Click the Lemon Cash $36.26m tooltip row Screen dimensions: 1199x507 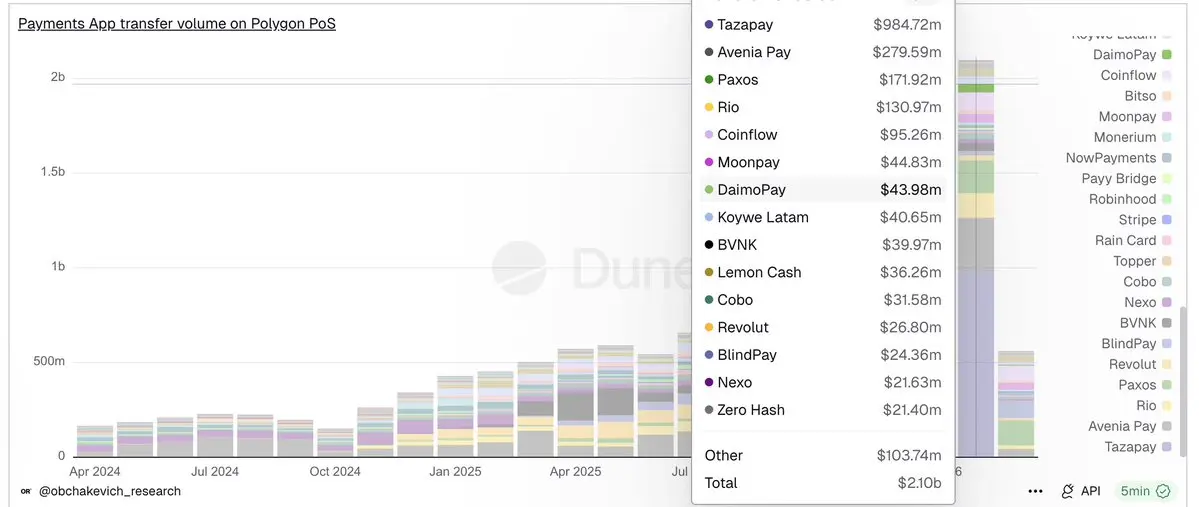[823, 273]
